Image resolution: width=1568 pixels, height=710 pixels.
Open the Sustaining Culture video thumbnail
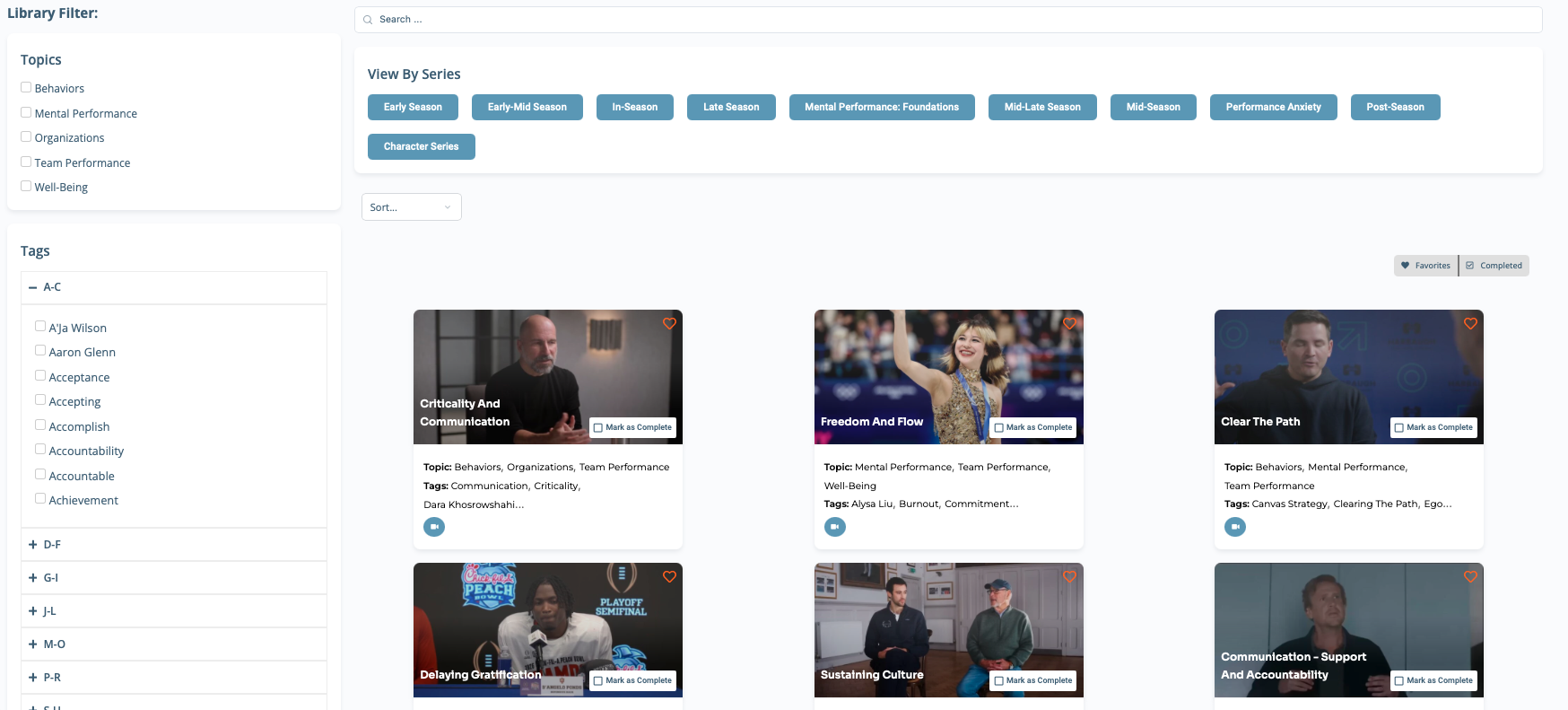pyautogui.click(x=949, y=630)
